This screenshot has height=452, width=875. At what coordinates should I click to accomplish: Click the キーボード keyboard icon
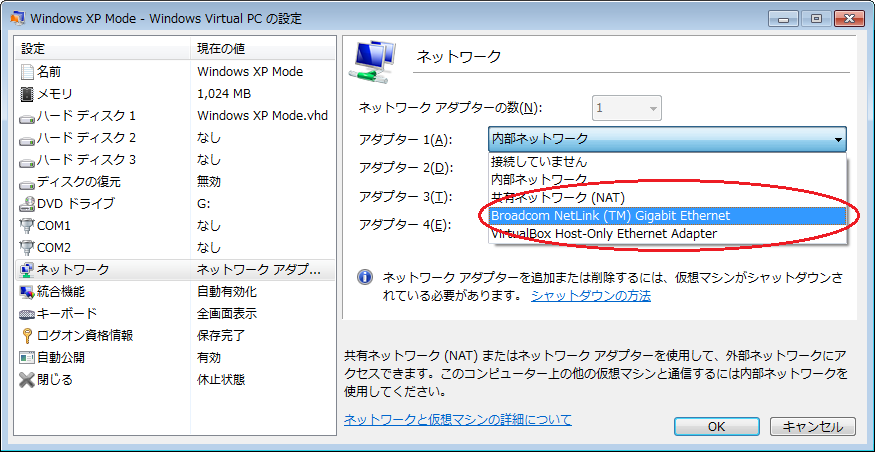[x=27, y=313]
